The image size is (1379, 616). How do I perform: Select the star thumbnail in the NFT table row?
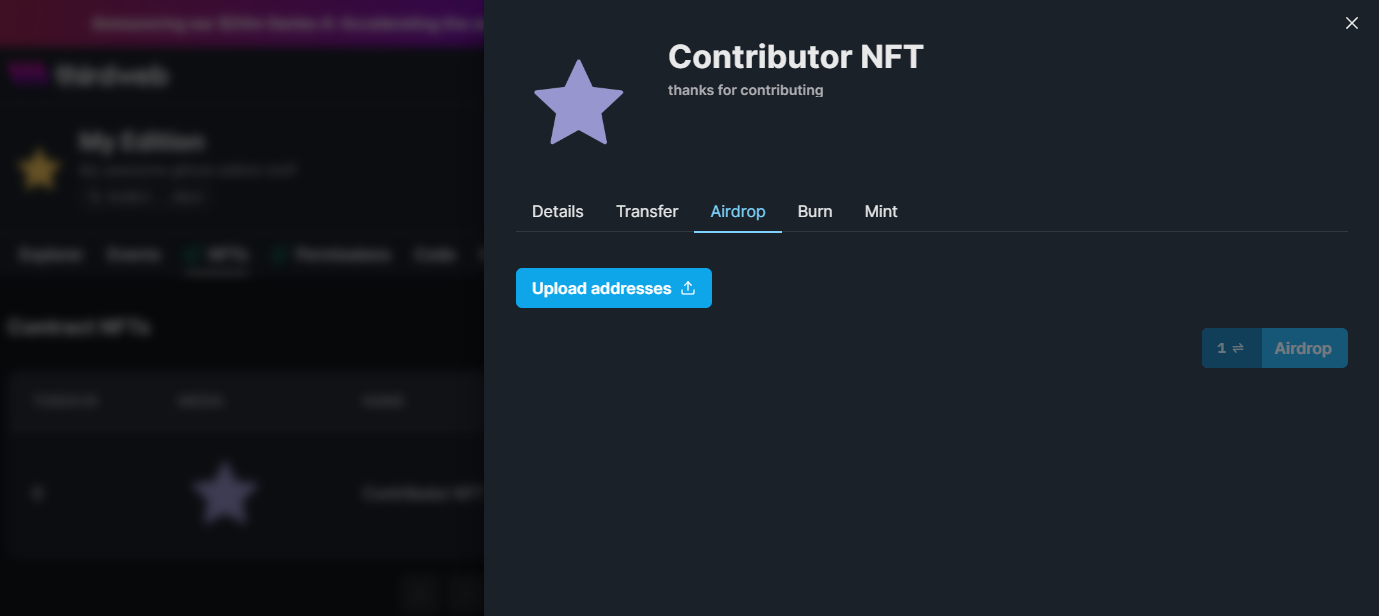coord(224,492)
